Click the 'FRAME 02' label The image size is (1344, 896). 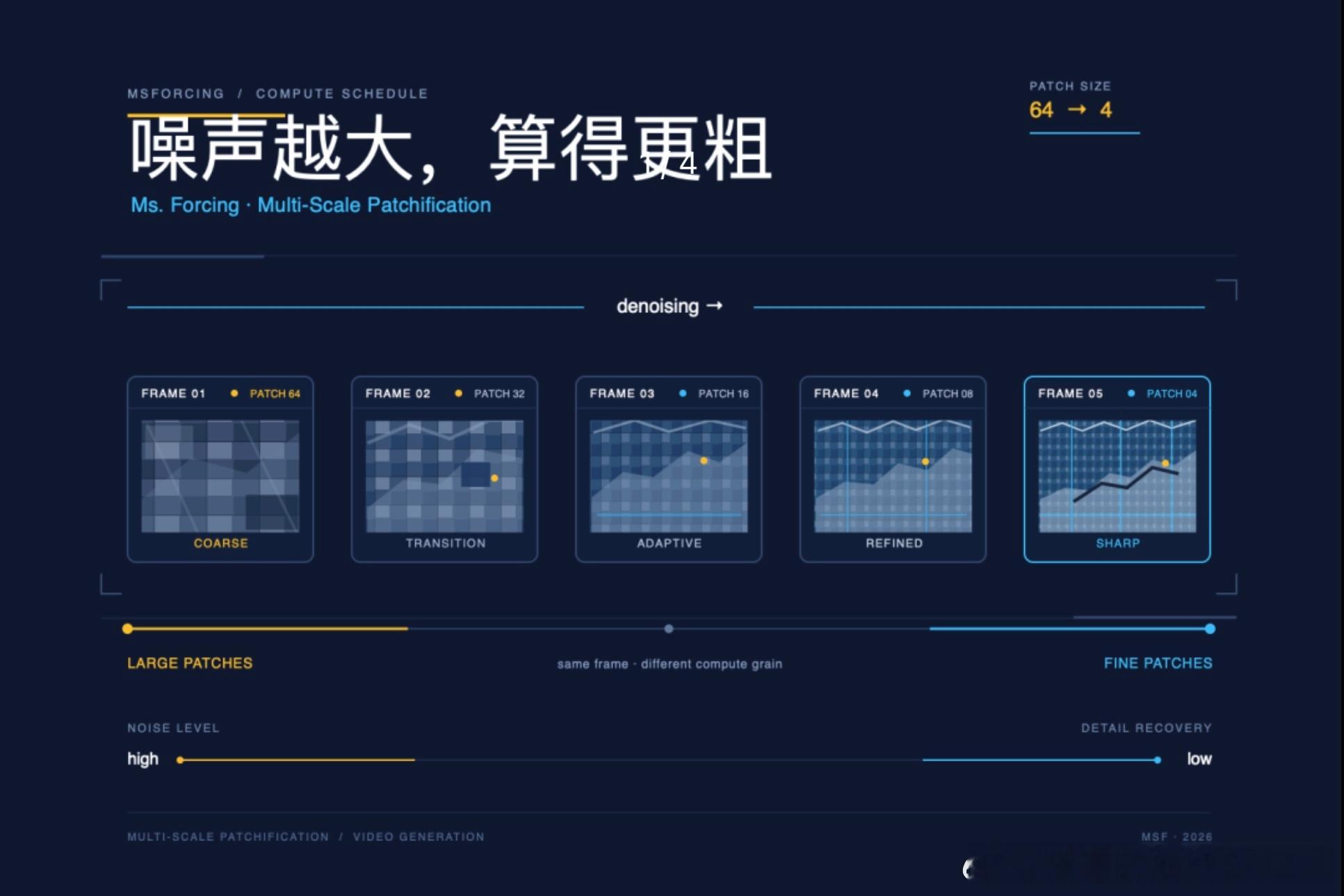point(398,393)
